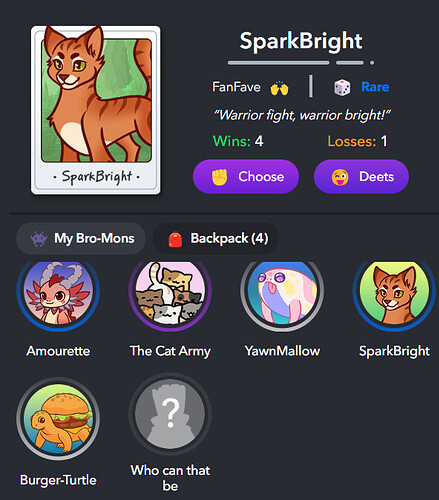The image size is (439, 500).
Task: Click the purple alien invader icon
Action: [39, 239]
